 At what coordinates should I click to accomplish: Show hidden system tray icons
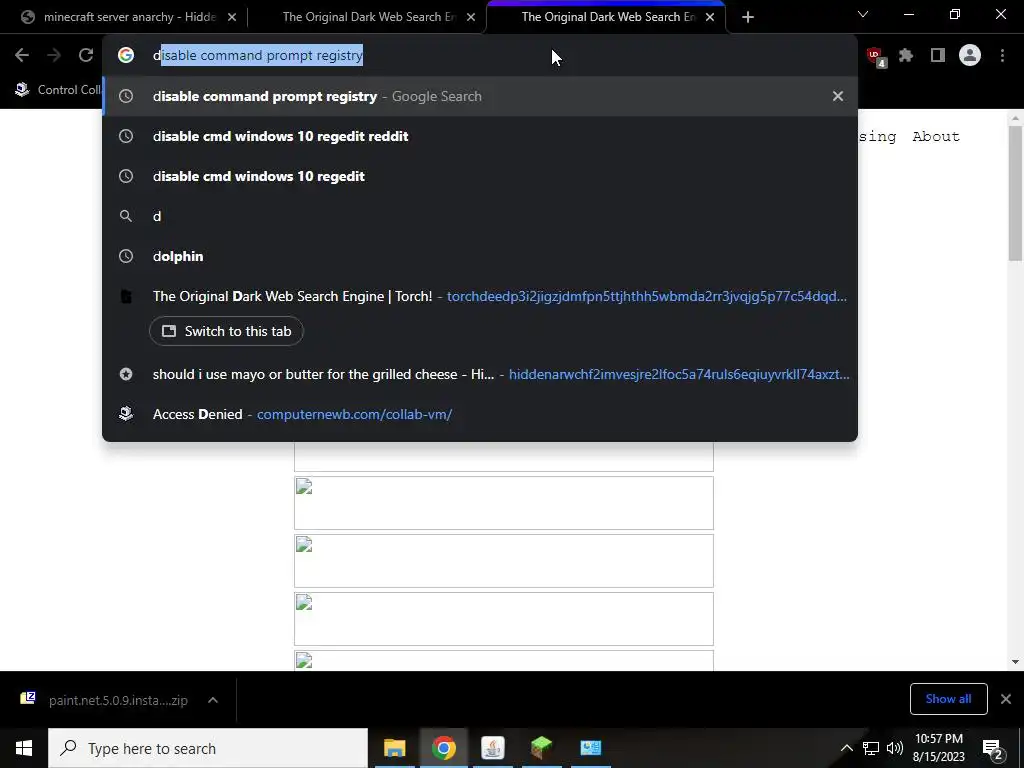[x=846, y=748]
